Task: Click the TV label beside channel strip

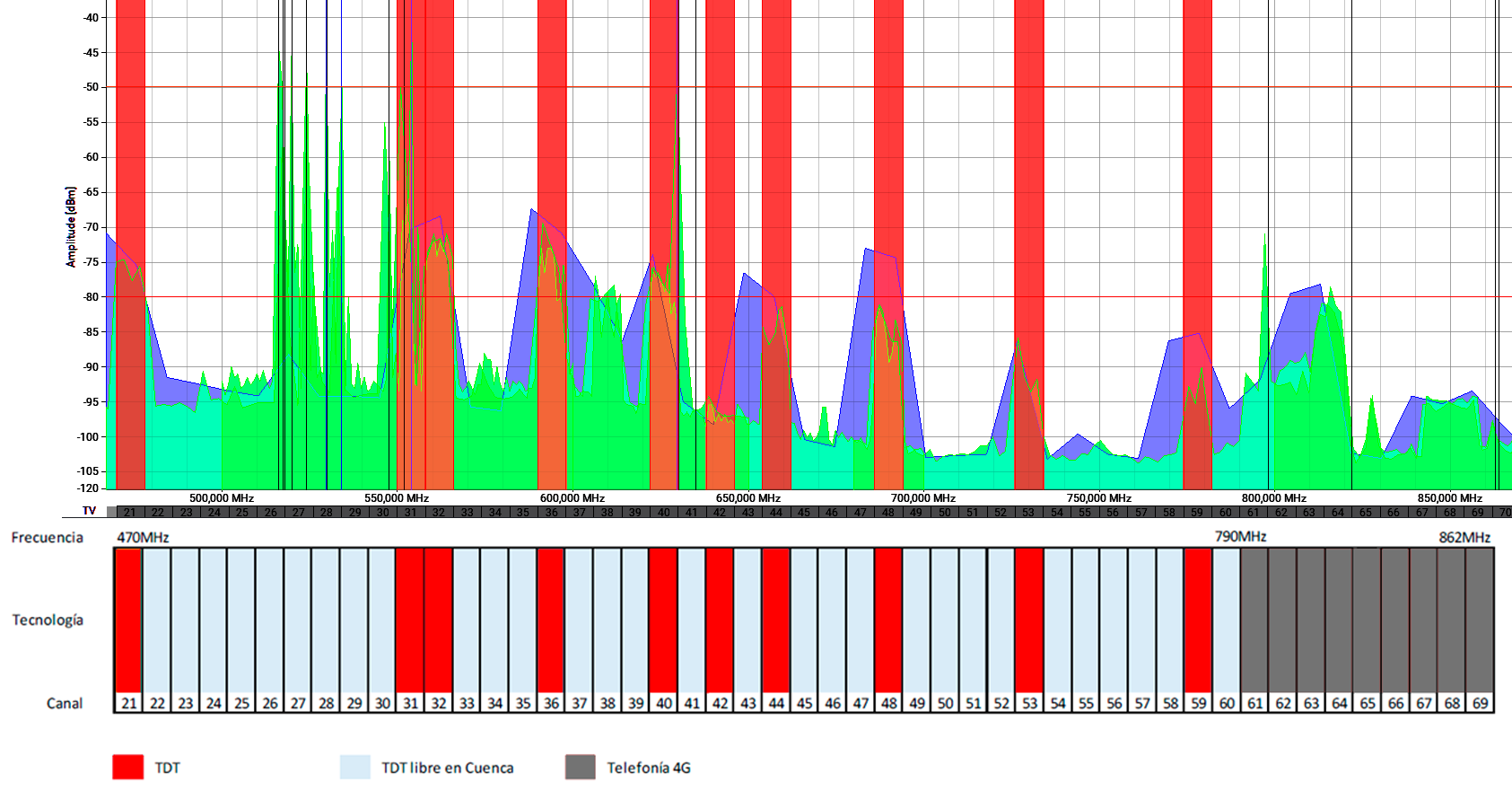Action: pos(89,511)
